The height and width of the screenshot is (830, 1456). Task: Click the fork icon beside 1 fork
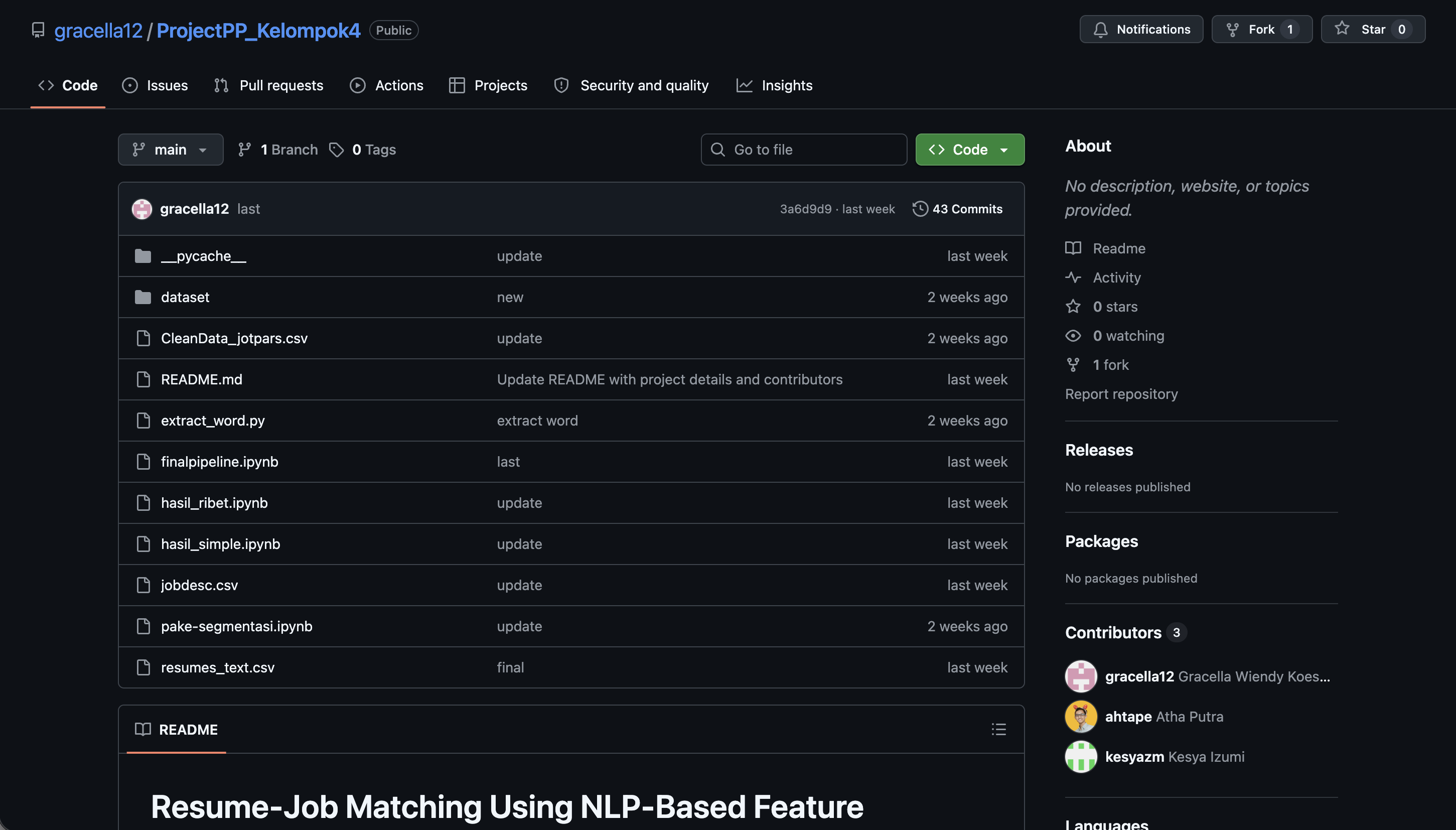click(x=1073, y=365)
